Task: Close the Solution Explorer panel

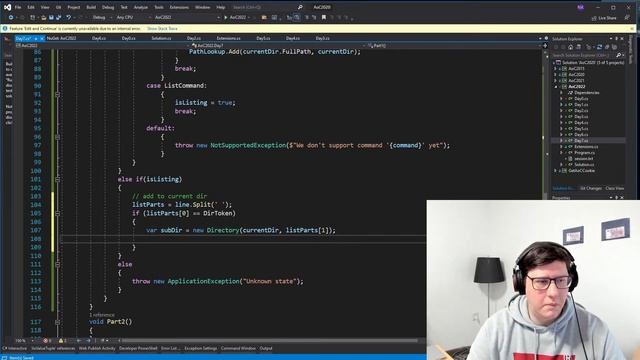Action: coord(622,39)
